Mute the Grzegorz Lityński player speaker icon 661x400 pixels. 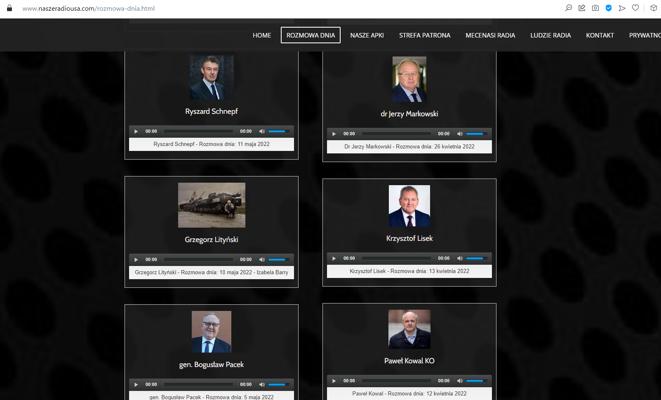click(262, 260)
